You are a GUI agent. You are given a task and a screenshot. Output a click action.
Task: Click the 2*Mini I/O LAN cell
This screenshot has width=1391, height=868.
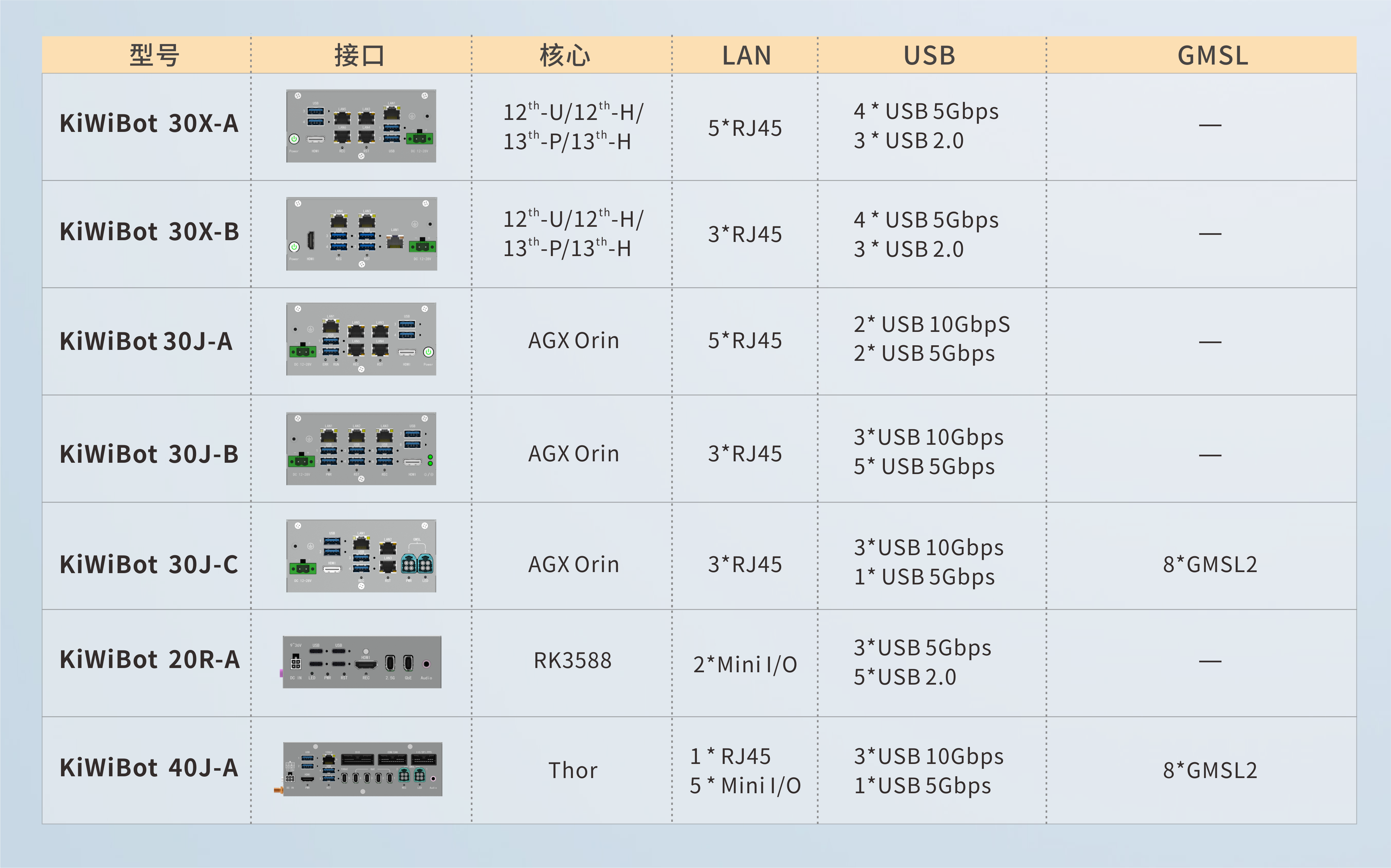[745, 665]
